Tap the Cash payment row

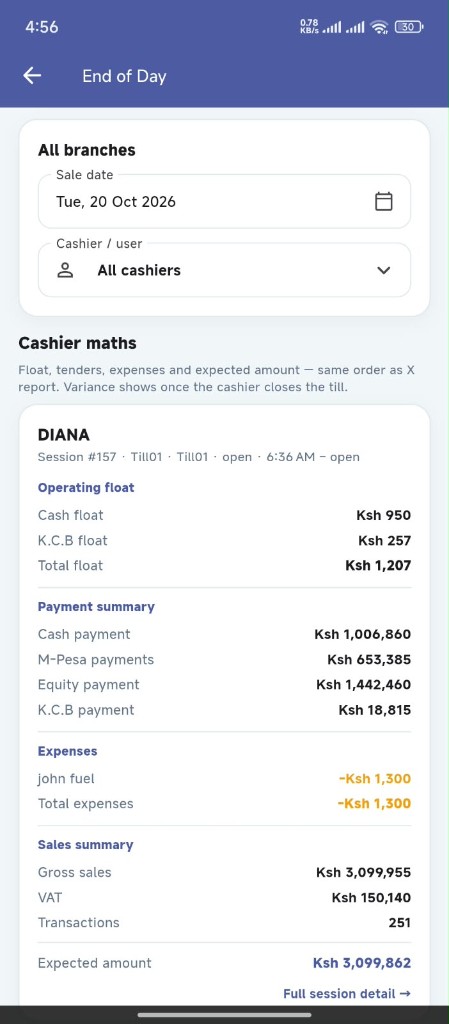pyautogui.click(x=224, y=634)
